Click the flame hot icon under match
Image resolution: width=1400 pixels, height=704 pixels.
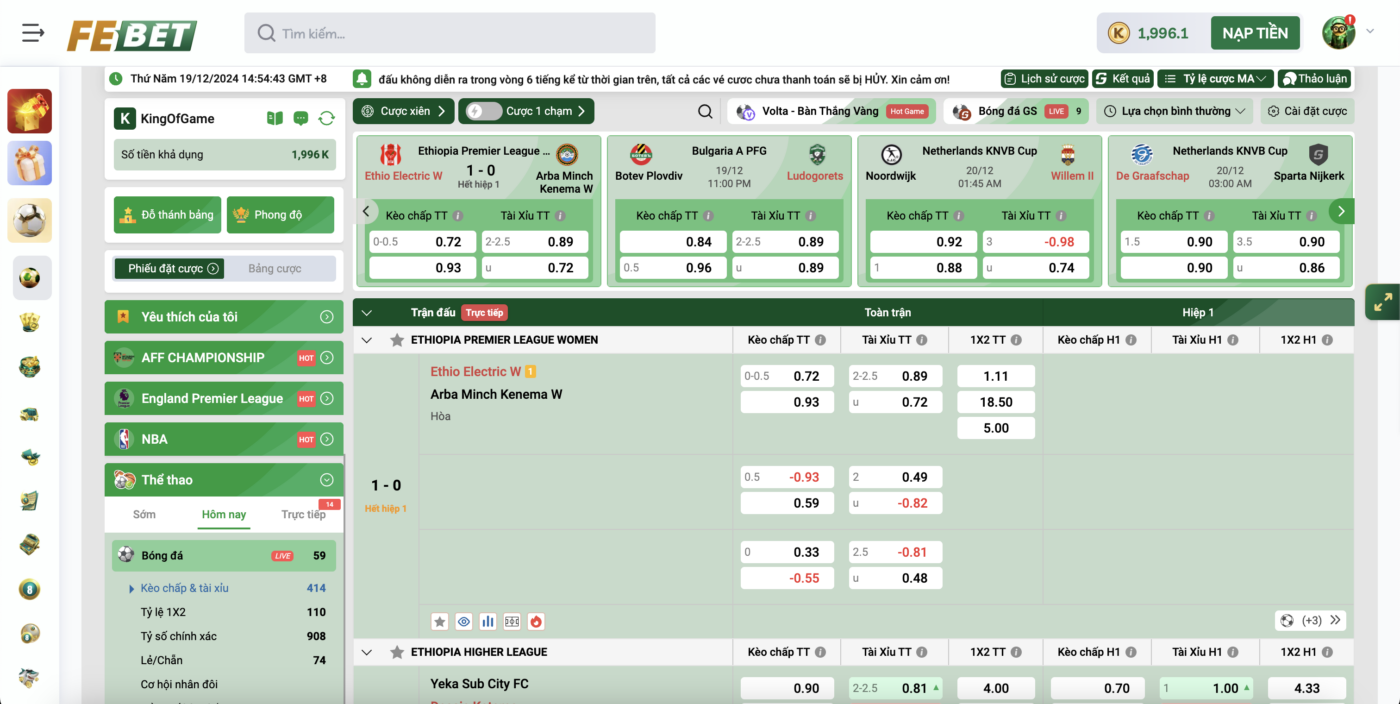[x=536, y=621]
